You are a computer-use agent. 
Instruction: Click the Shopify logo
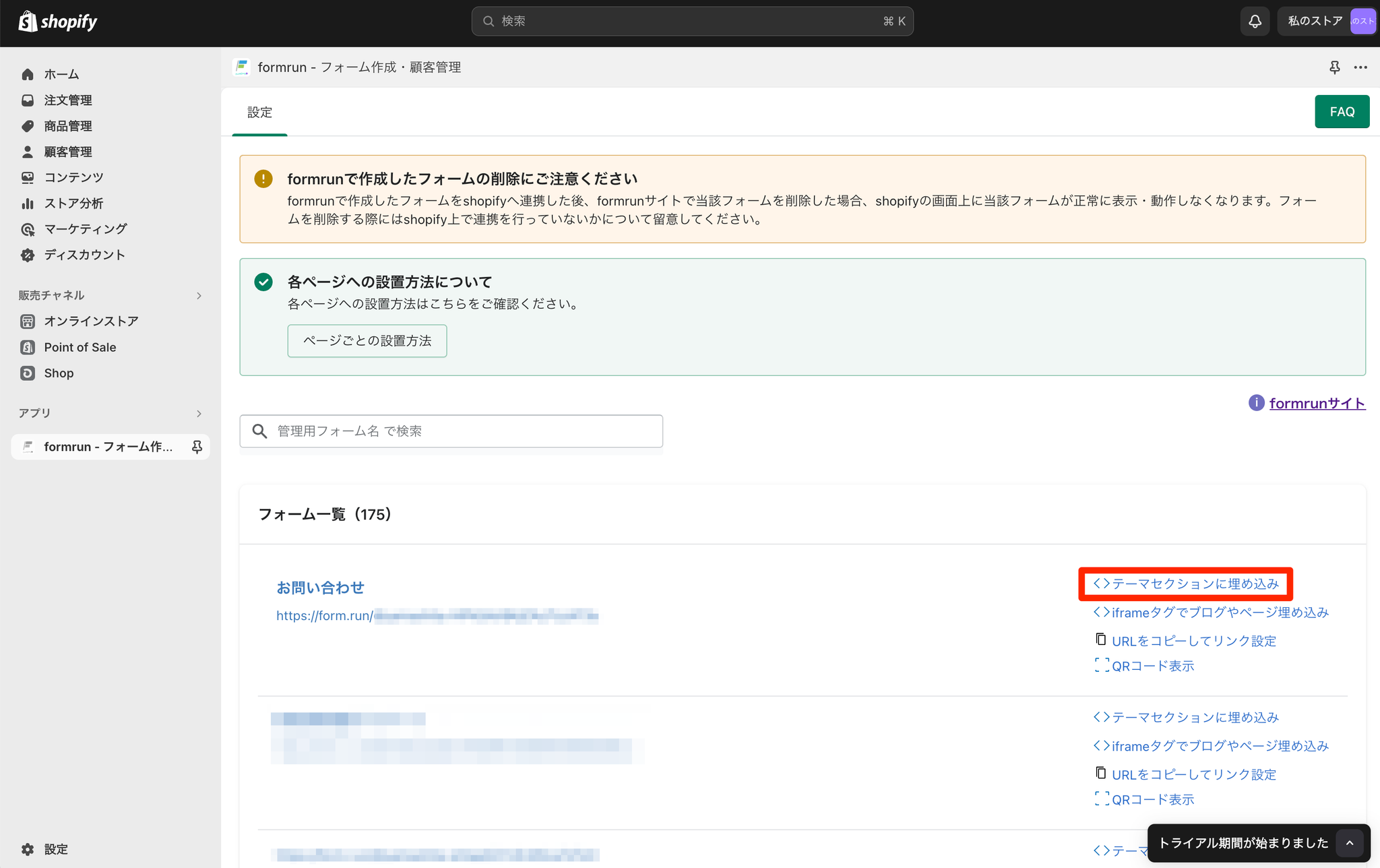pyautogui.click(x=58, y=22)
